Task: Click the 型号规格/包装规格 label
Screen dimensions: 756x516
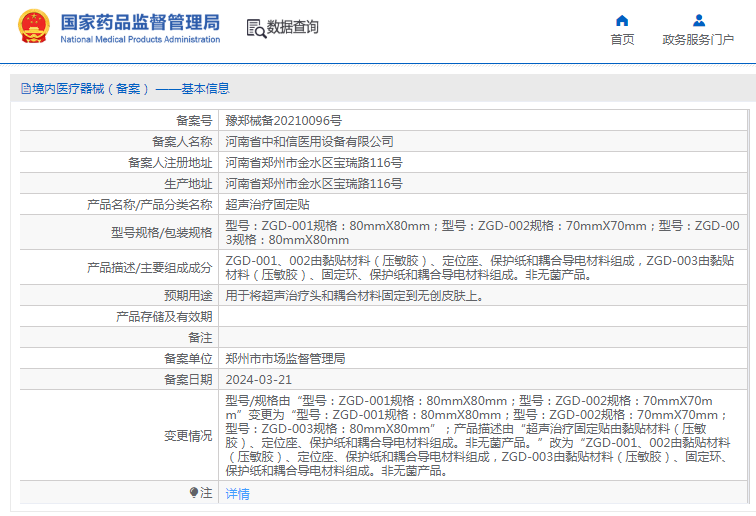Action: [162, 232]
